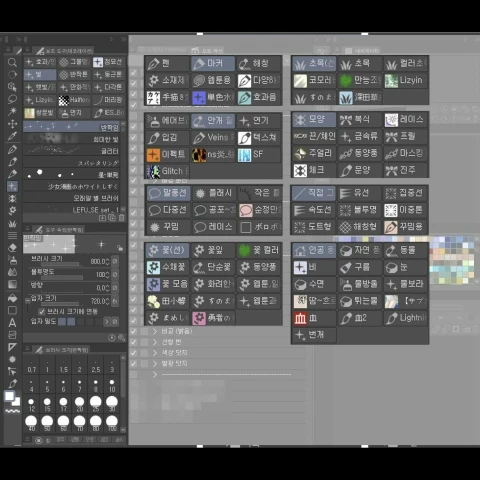
Task: Switch to 반짝톤 sub tool tab
Action: (74, 75)
